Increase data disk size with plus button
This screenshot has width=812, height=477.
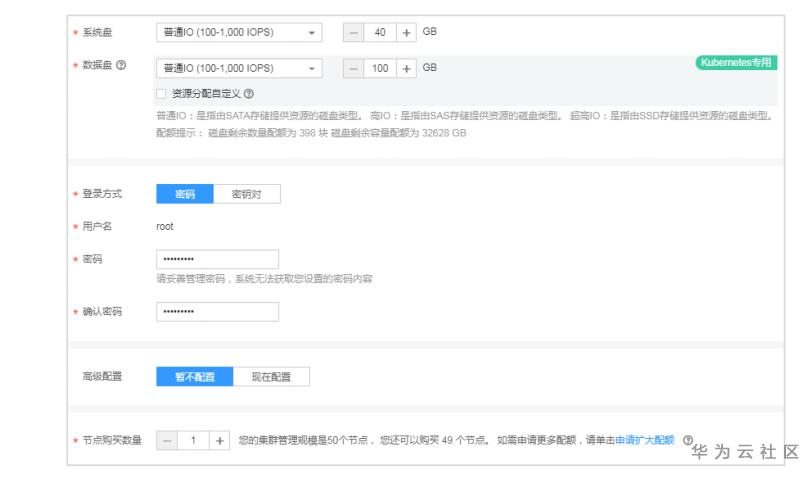tap(407, 68)
